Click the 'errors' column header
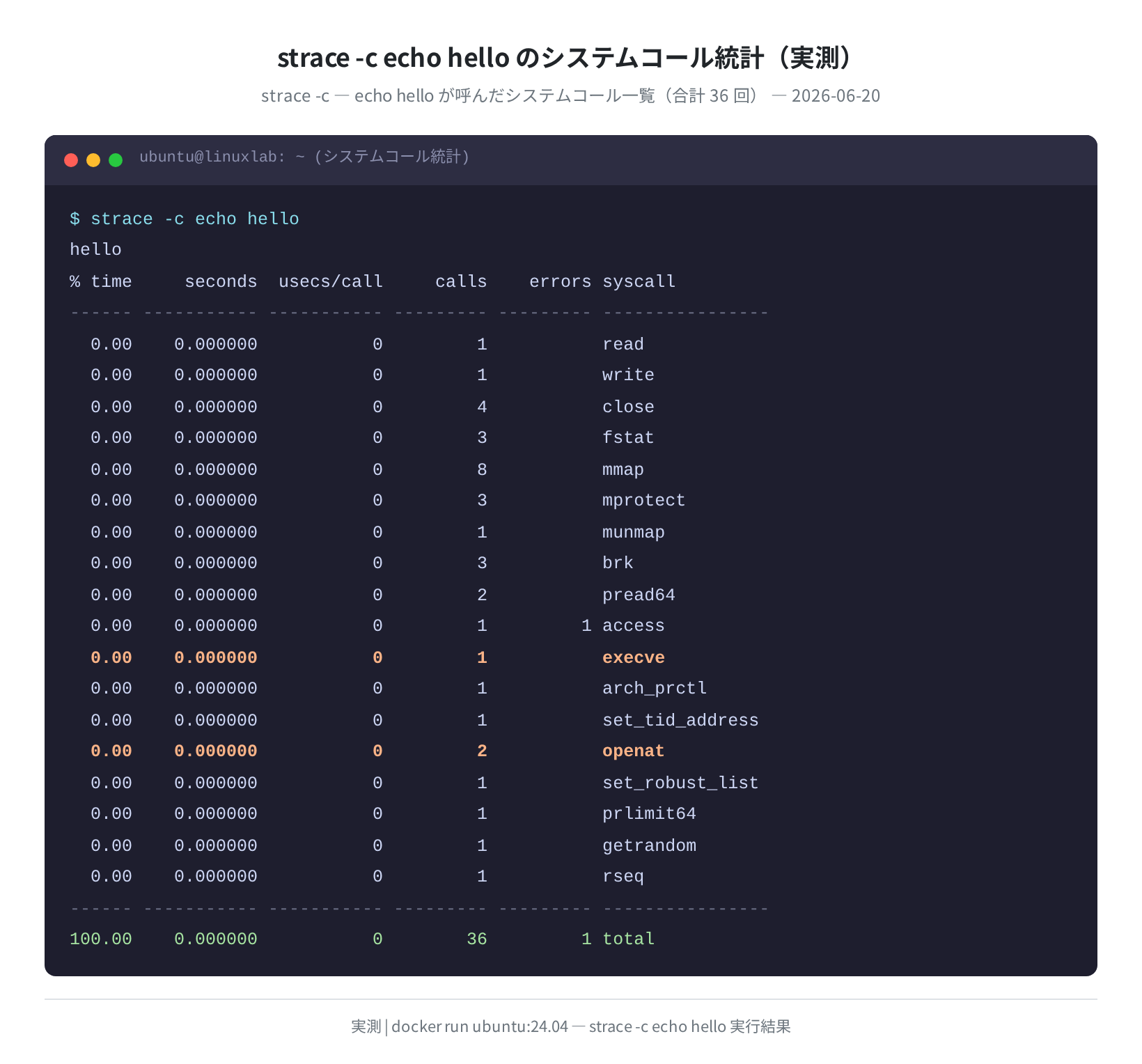Viewport: 1142px width, 1064px height. (x=560, y=281)
